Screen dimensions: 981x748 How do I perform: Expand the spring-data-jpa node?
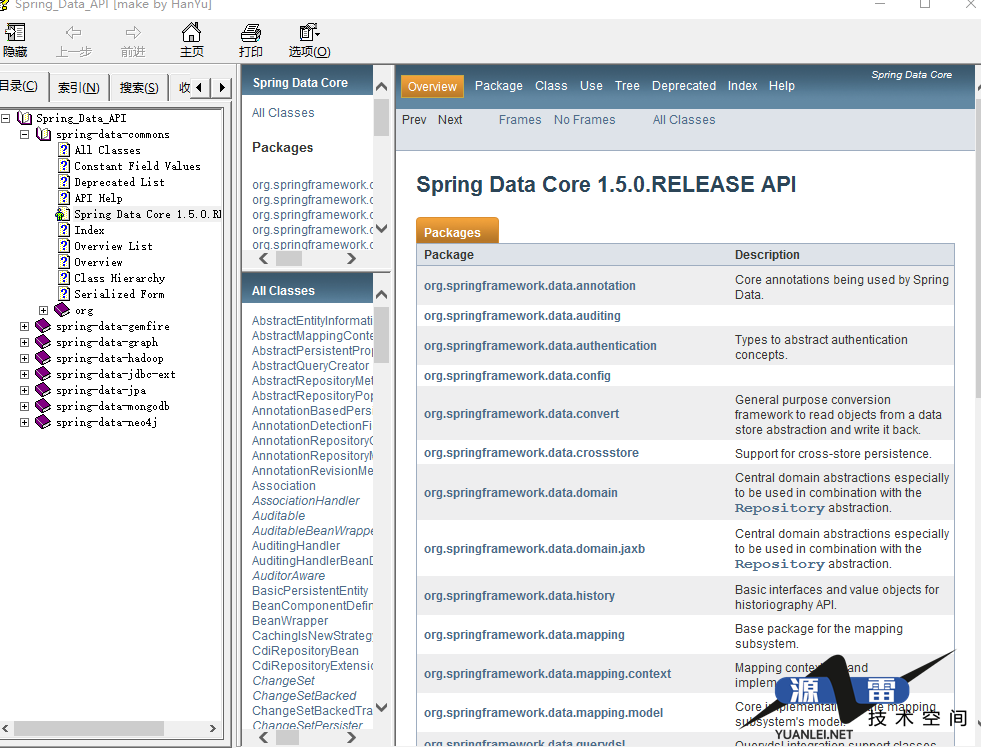click(24, 390)
